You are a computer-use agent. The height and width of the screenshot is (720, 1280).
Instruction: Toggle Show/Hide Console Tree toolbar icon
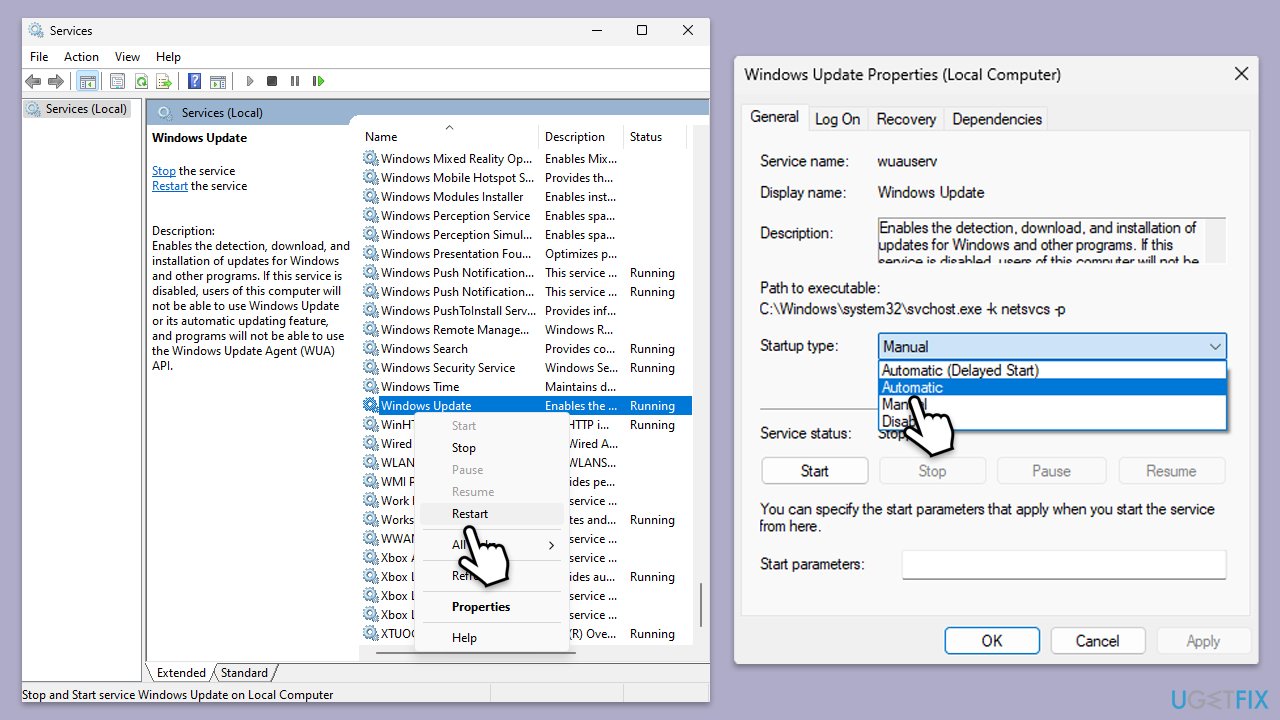pos(88,81)
